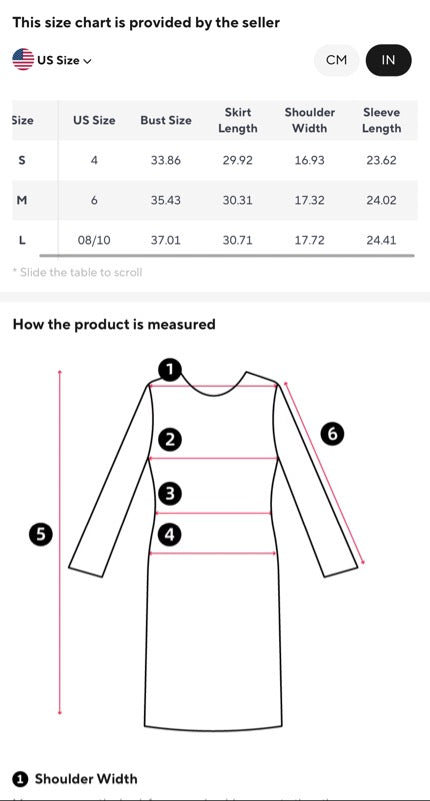Click marker 3 waist measurement circle
This screenshot has width=430, height=801.
(x=170, y=494)
